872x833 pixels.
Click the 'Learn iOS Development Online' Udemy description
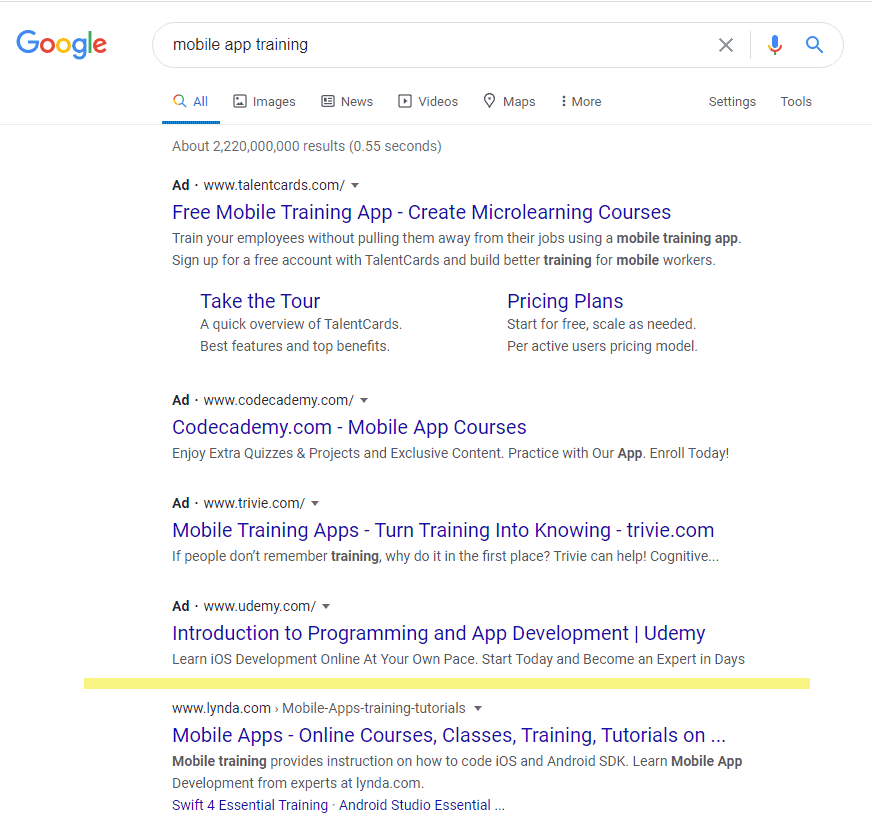(458, 660)
